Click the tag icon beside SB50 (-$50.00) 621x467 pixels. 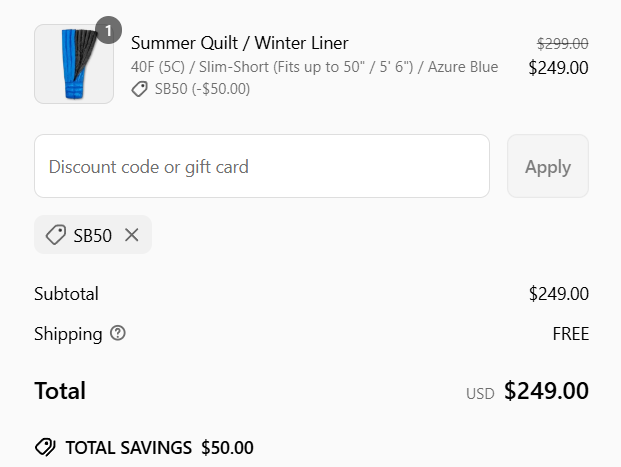click(x=139, y=89)
